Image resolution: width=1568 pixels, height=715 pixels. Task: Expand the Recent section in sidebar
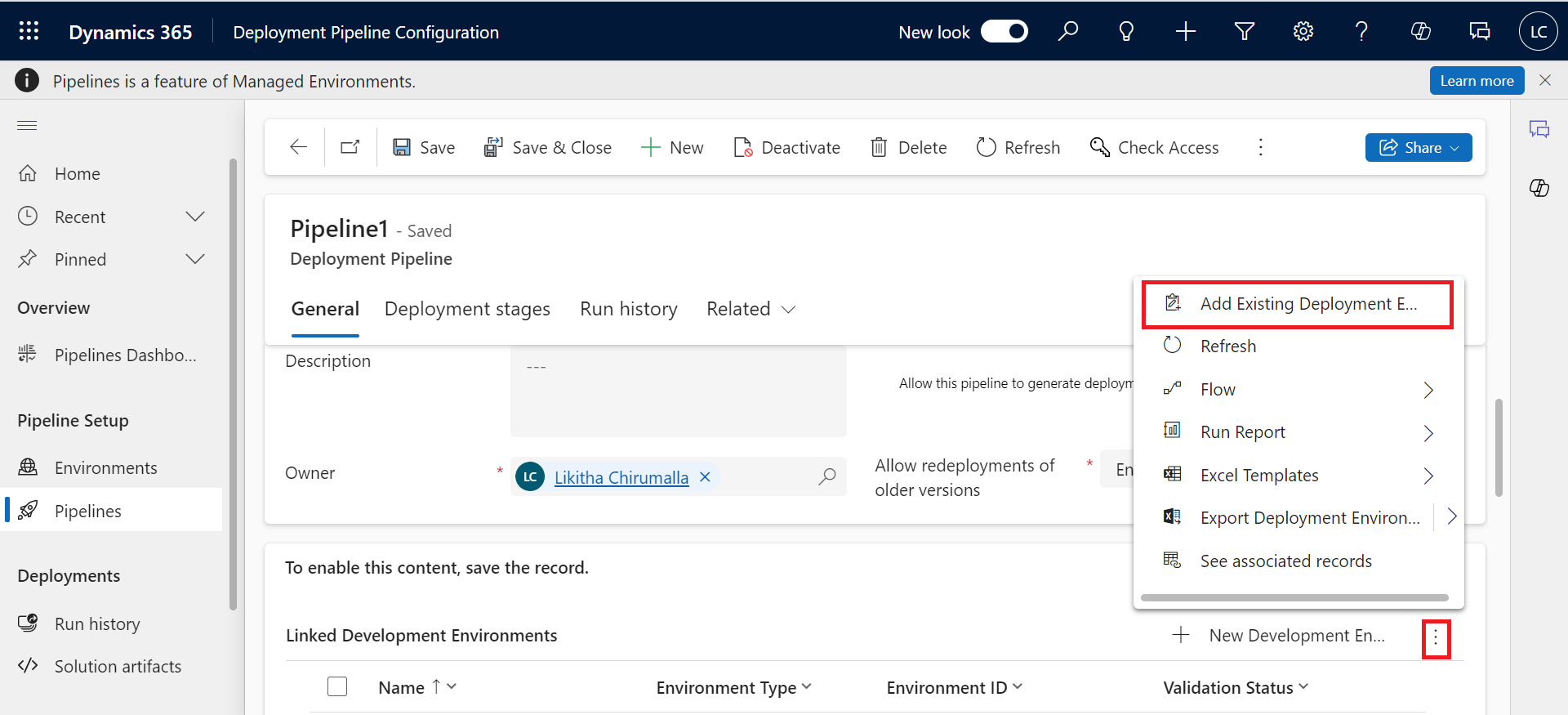point(194,217)
